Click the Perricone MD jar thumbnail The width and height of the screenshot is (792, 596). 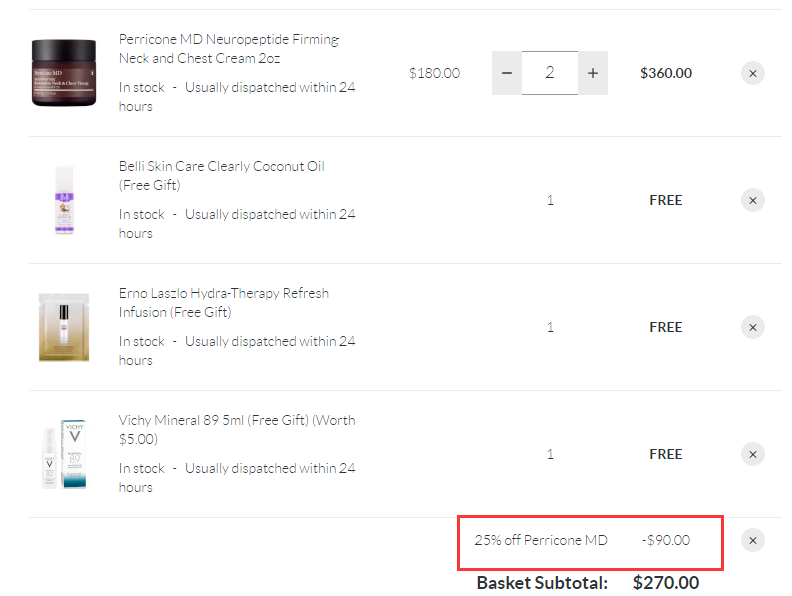64,73
